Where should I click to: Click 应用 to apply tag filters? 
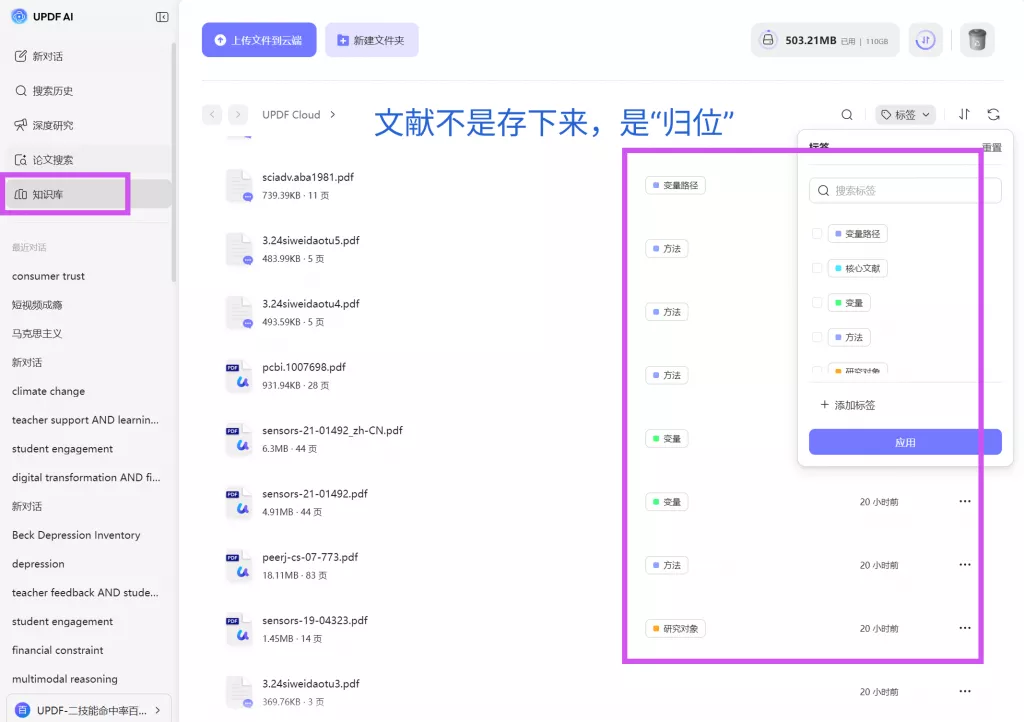click(904, 441)
